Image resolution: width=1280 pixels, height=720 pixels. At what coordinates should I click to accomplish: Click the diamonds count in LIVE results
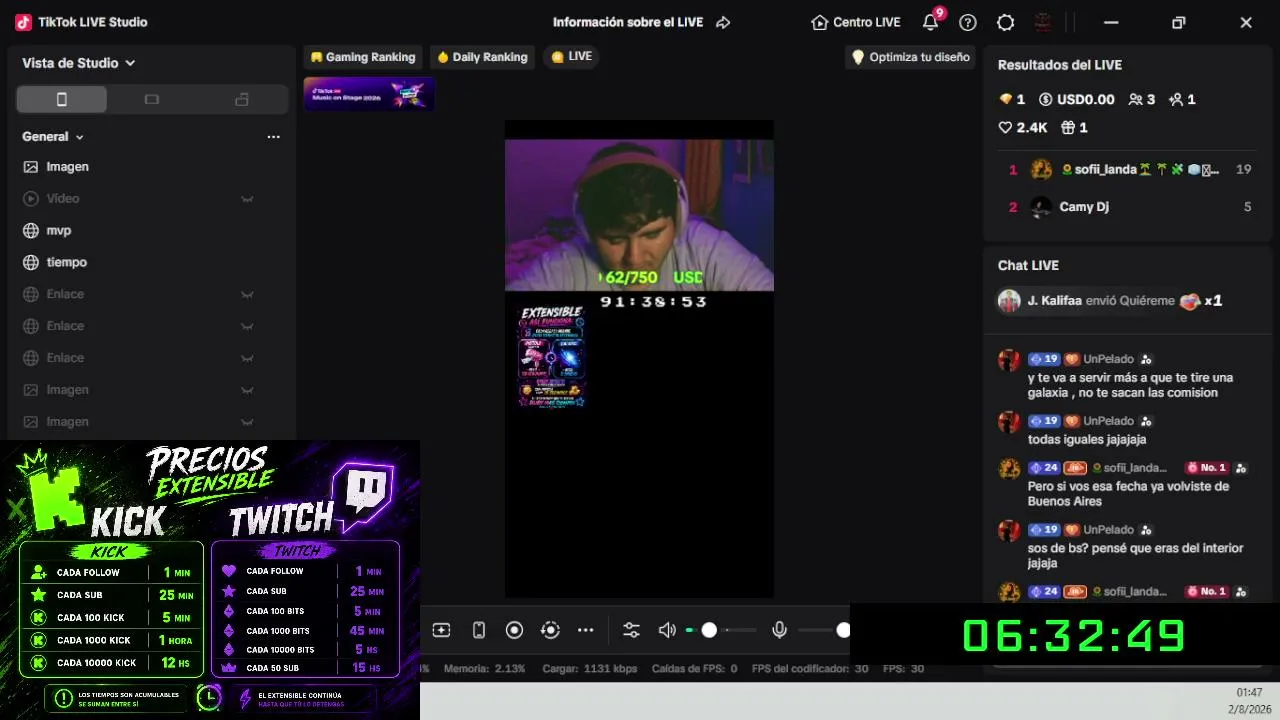click(1012, 99)
